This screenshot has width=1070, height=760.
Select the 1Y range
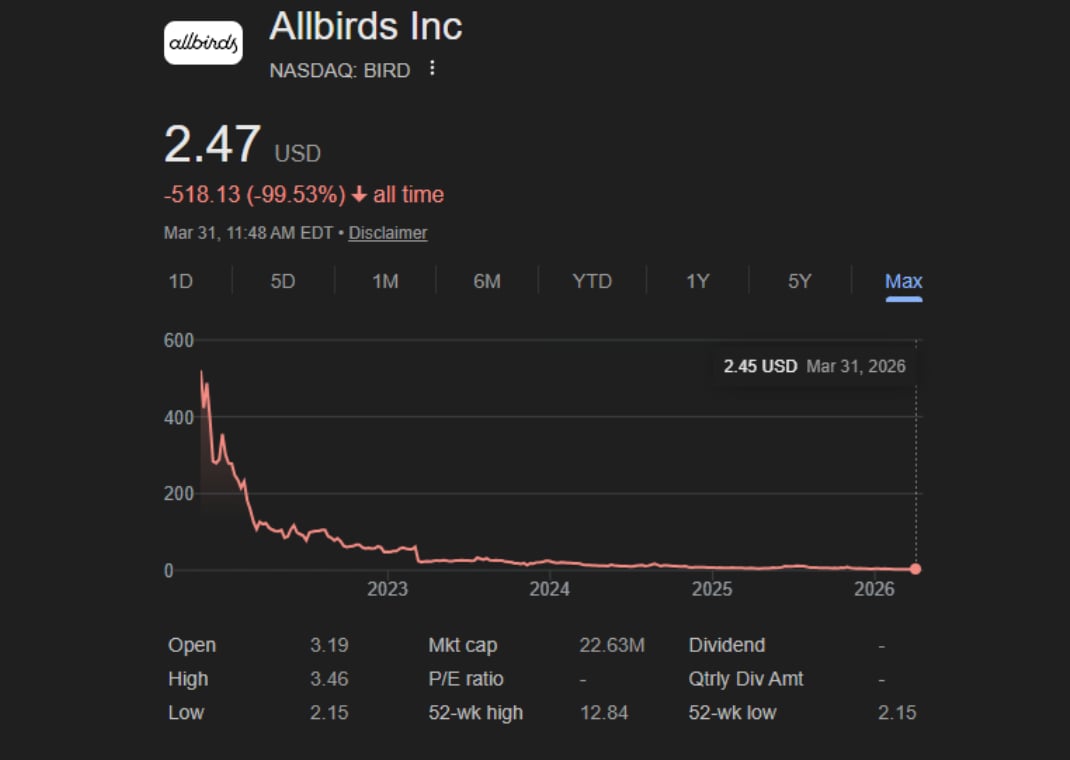(697, 281)
